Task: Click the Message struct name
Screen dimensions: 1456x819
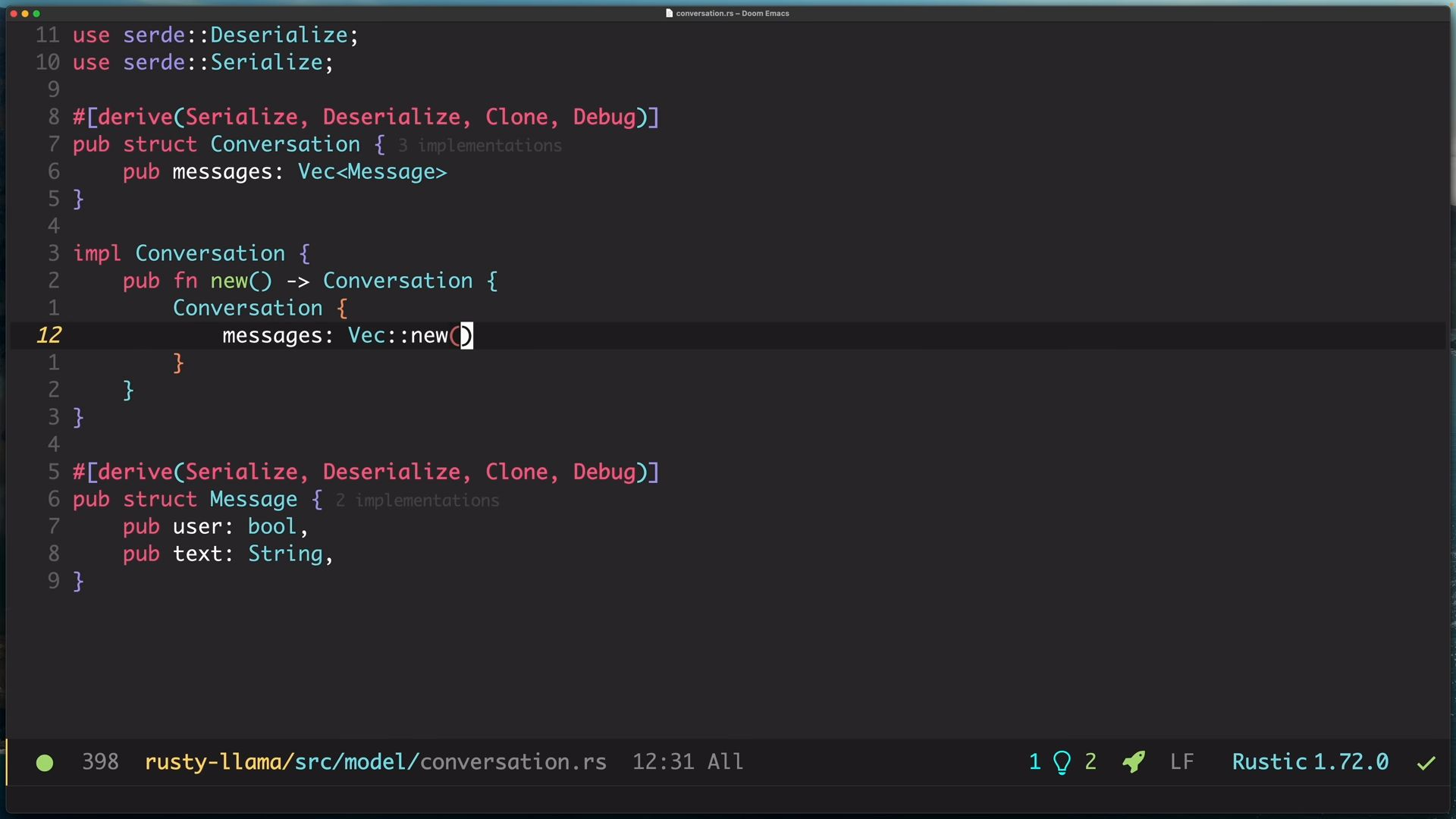Action: pos(253,500)
